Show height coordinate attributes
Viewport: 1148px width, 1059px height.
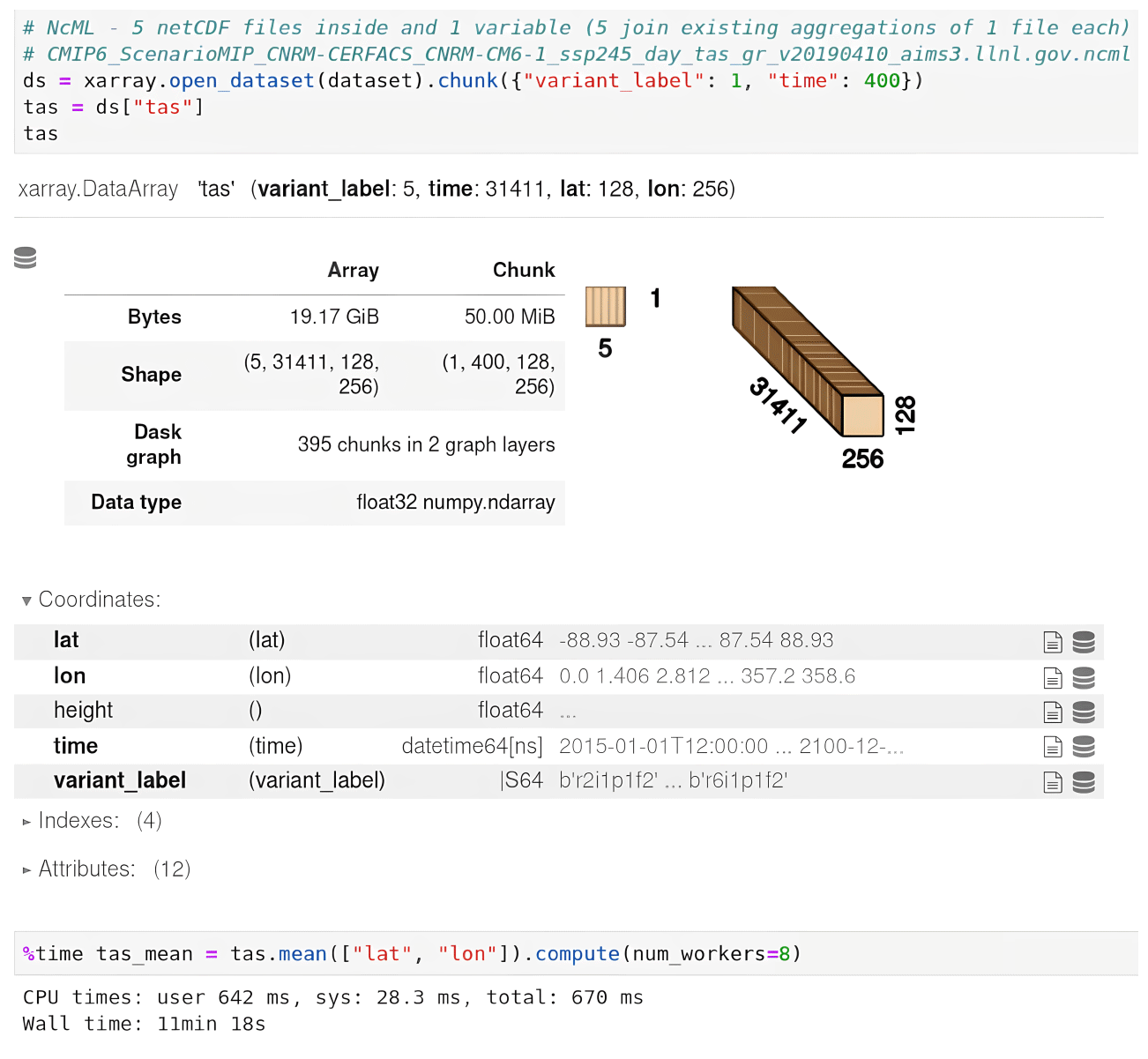click(x=1052, y=712)
